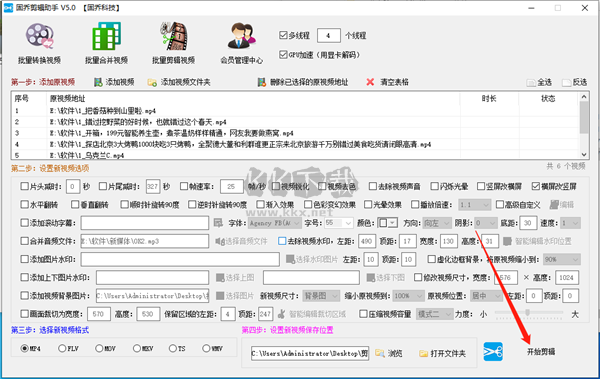Click scrolling subtitle font settings icon
Image resolution: width=600 pixels, height=379 pixels.
pos(218,223)
